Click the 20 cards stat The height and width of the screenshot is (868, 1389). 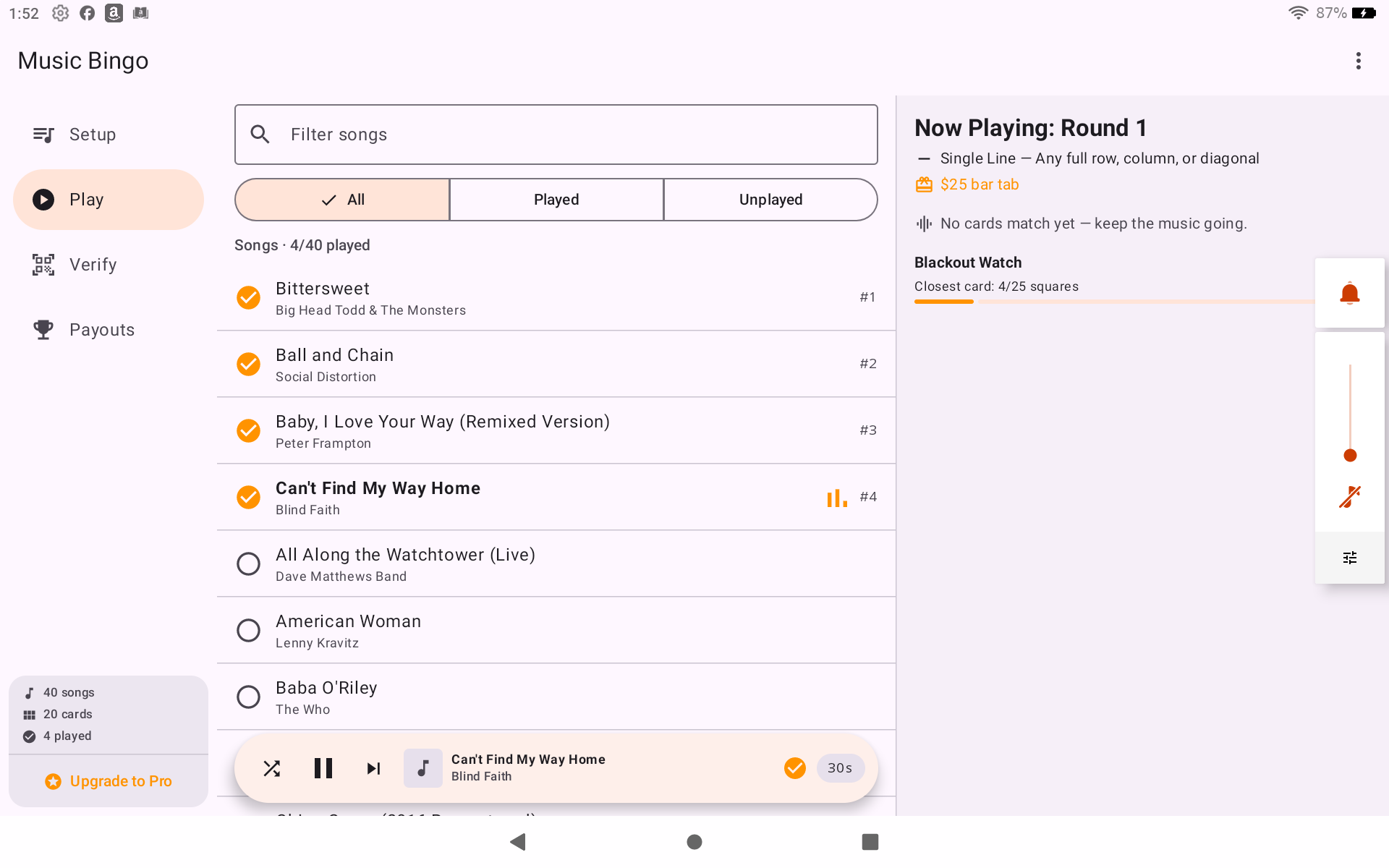pyautogui.click(x=67, y=715)
